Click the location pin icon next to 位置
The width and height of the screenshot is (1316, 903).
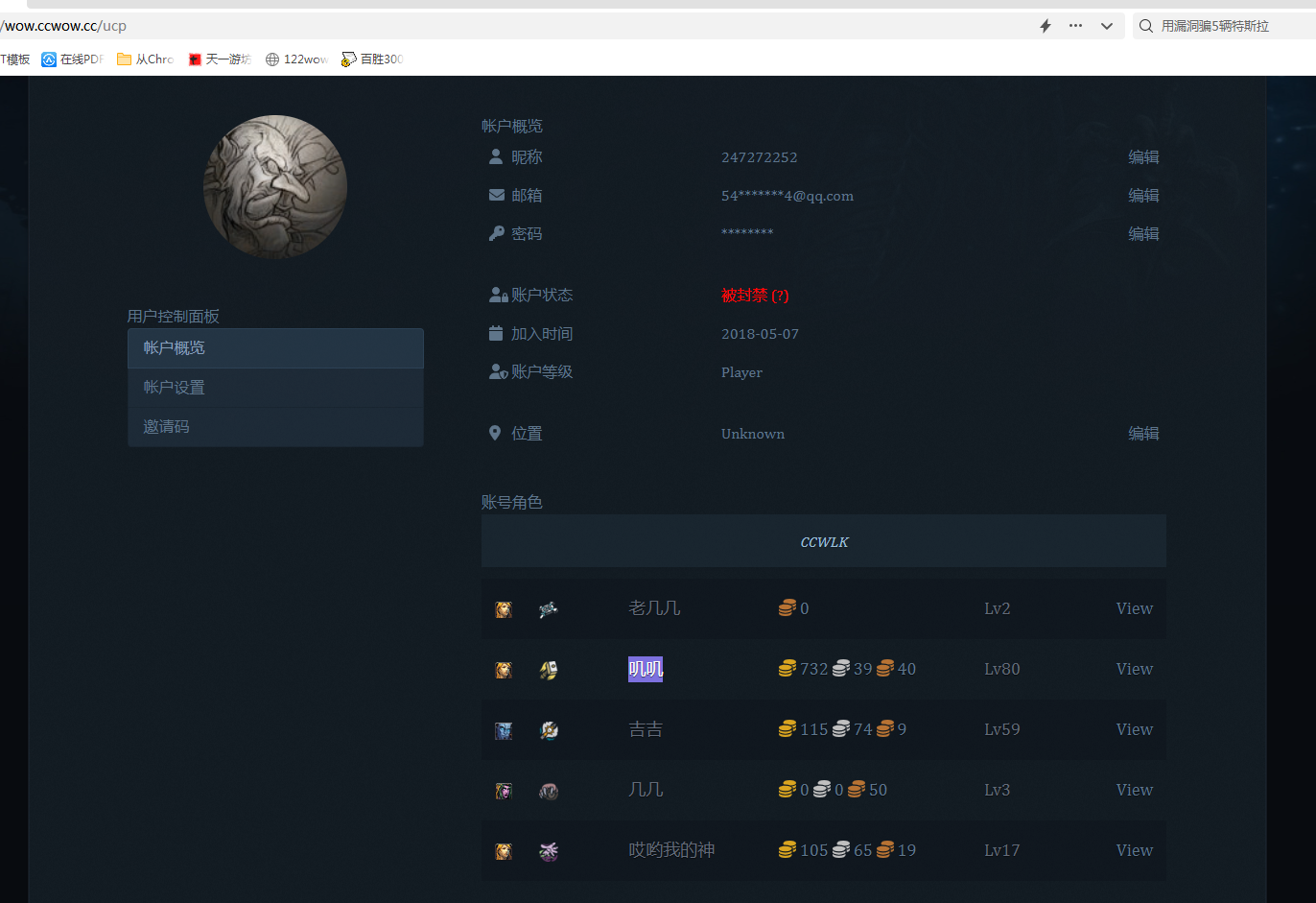[x=495, y=432]
